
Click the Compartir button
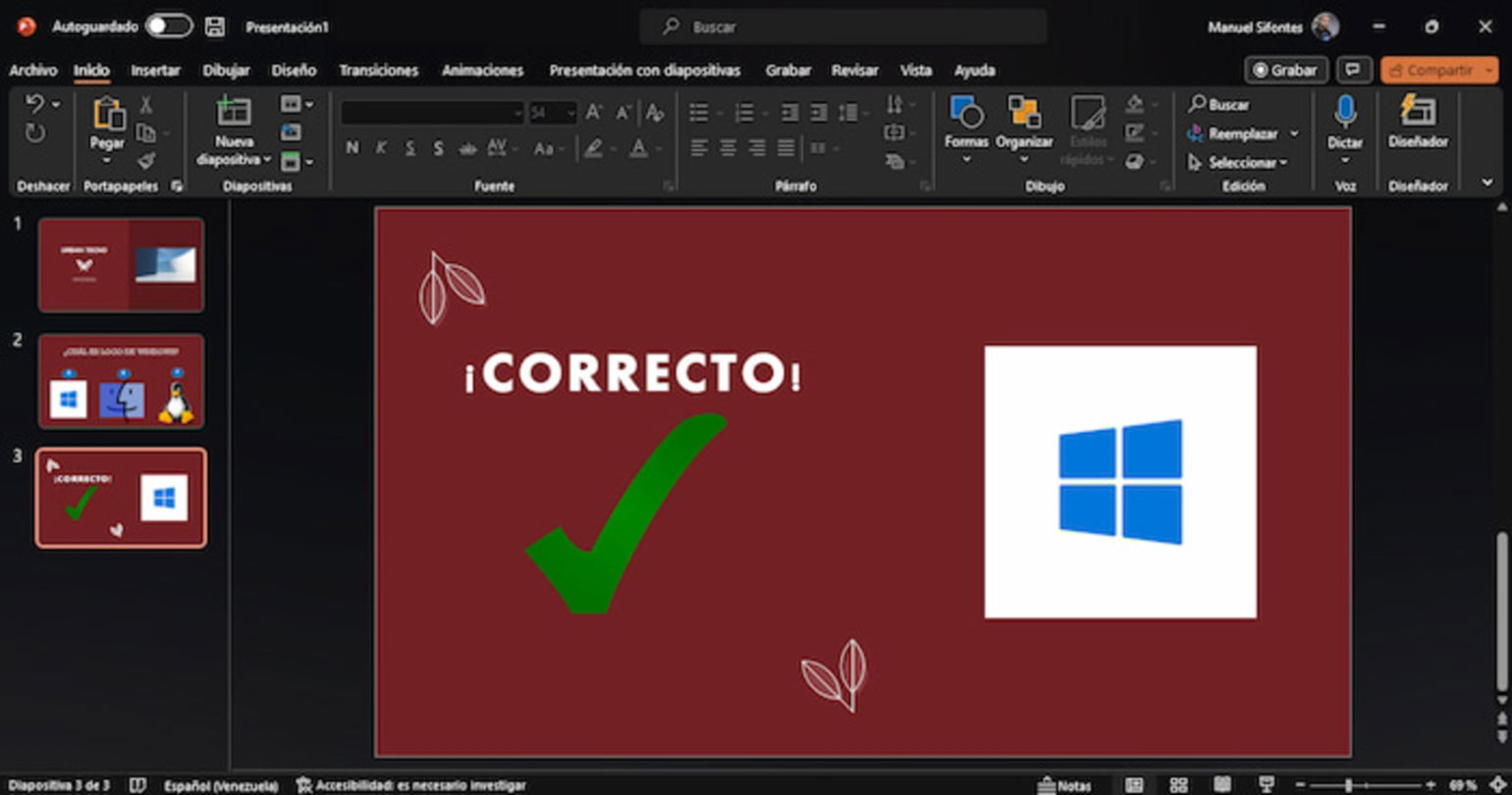coord(1439,70)
